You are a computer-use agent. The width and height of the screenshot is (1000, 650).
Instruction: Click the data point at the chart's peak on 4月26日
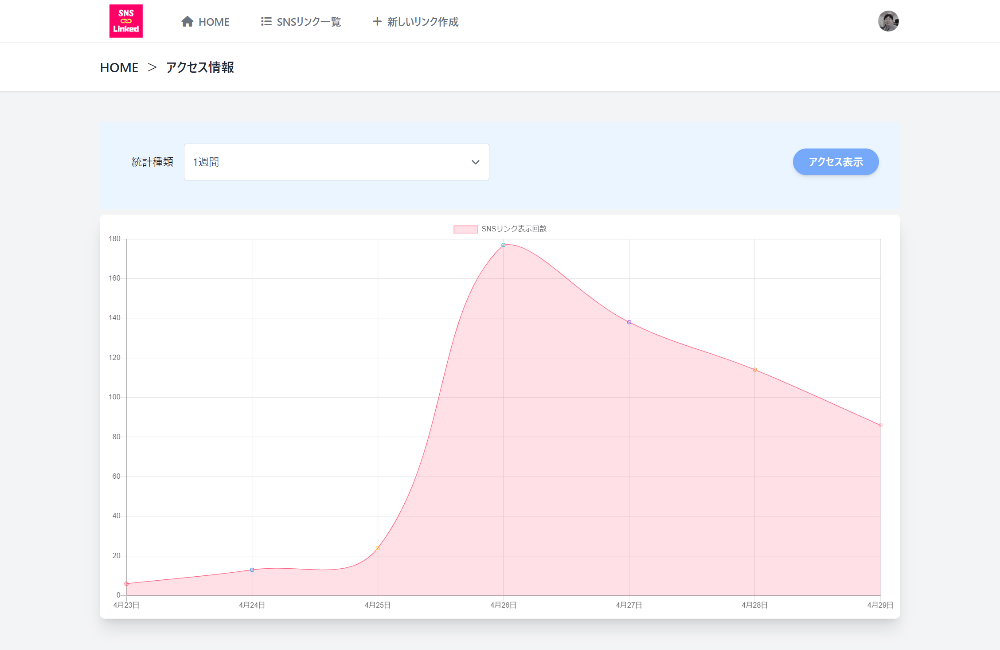[x=503, y=245]
